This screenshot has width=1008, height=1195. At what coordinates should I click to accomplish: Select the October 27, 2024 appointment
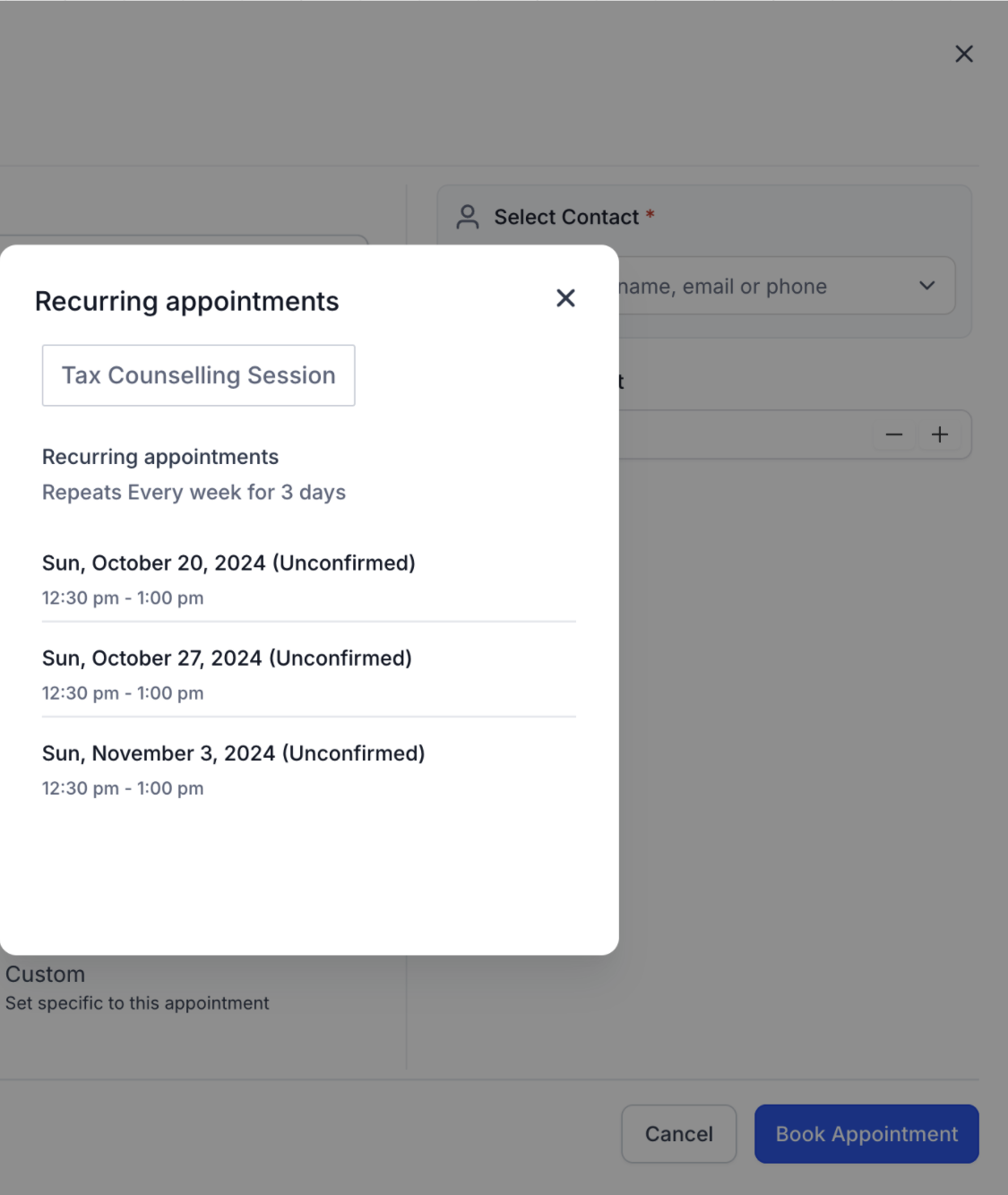(x=308, y=674)
